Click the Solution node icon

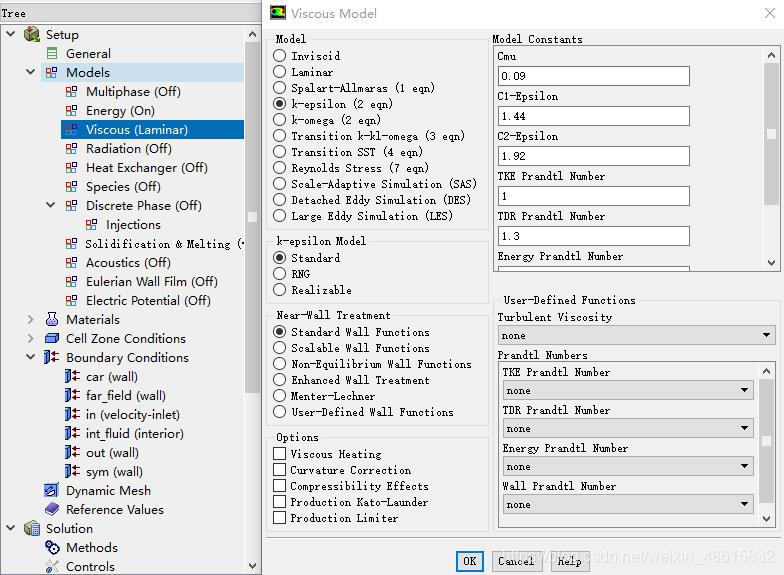click(32, 528)
